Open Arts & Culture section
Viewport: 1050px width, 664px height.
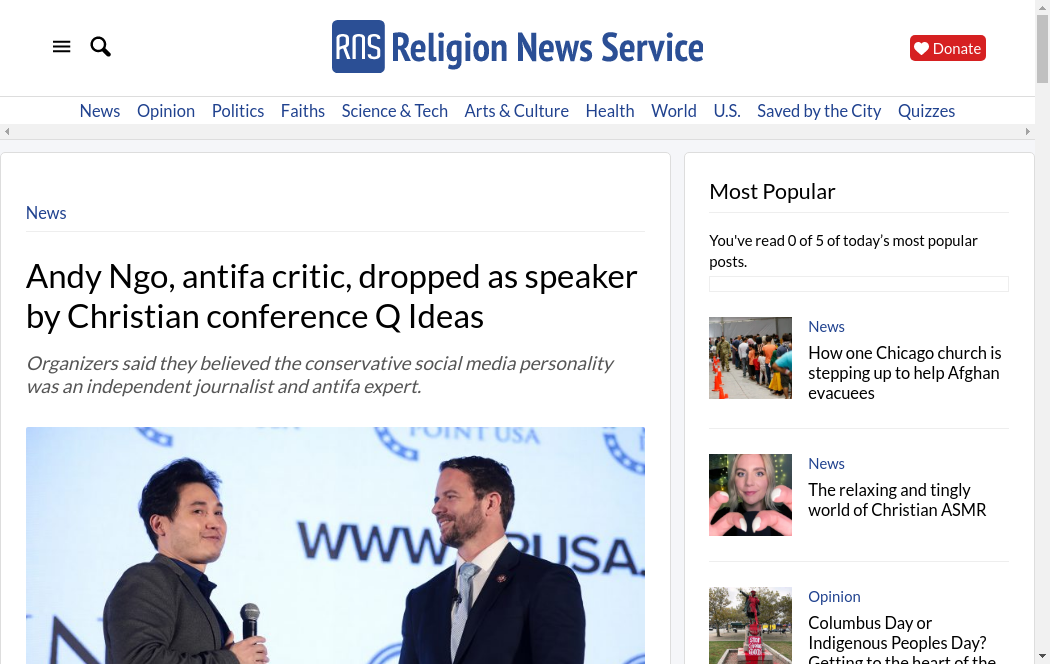pos(516,111)
